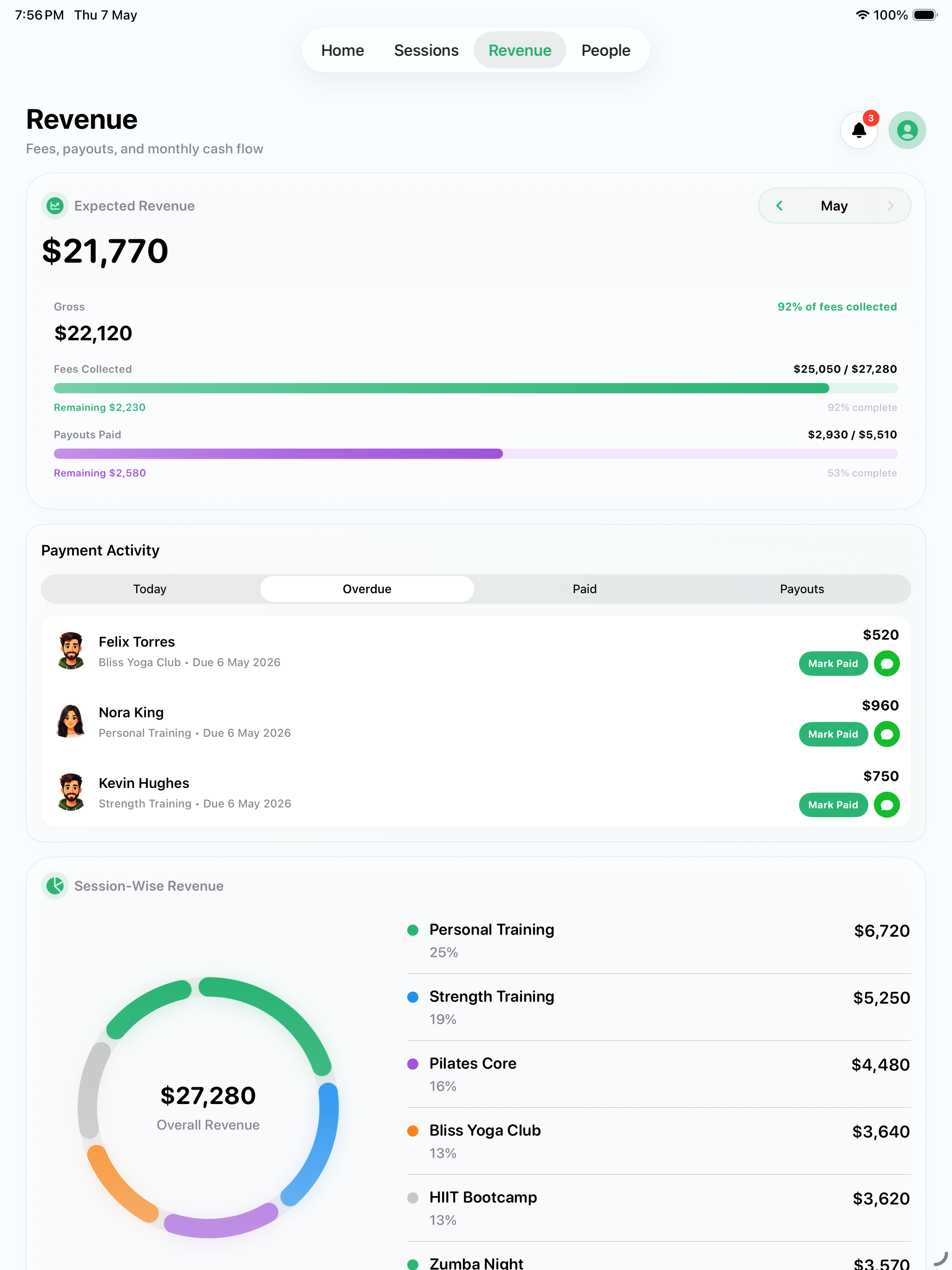Image resolution: width=952 pixels, height=1270 pixels.
Task: Click the $2,930 / $5,510 value
Action: [852, 434]
